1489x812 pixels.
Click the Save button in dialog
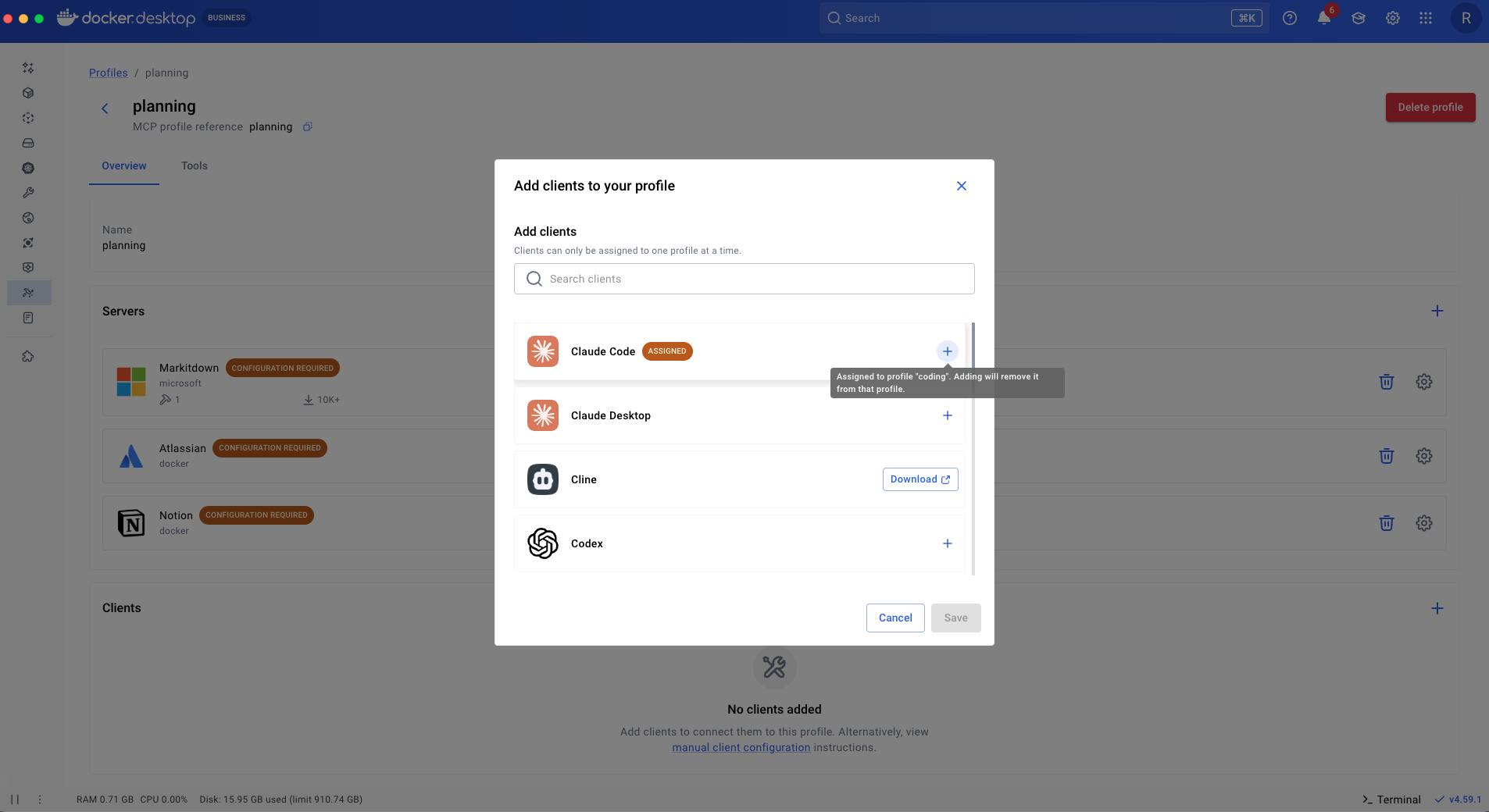956,618
